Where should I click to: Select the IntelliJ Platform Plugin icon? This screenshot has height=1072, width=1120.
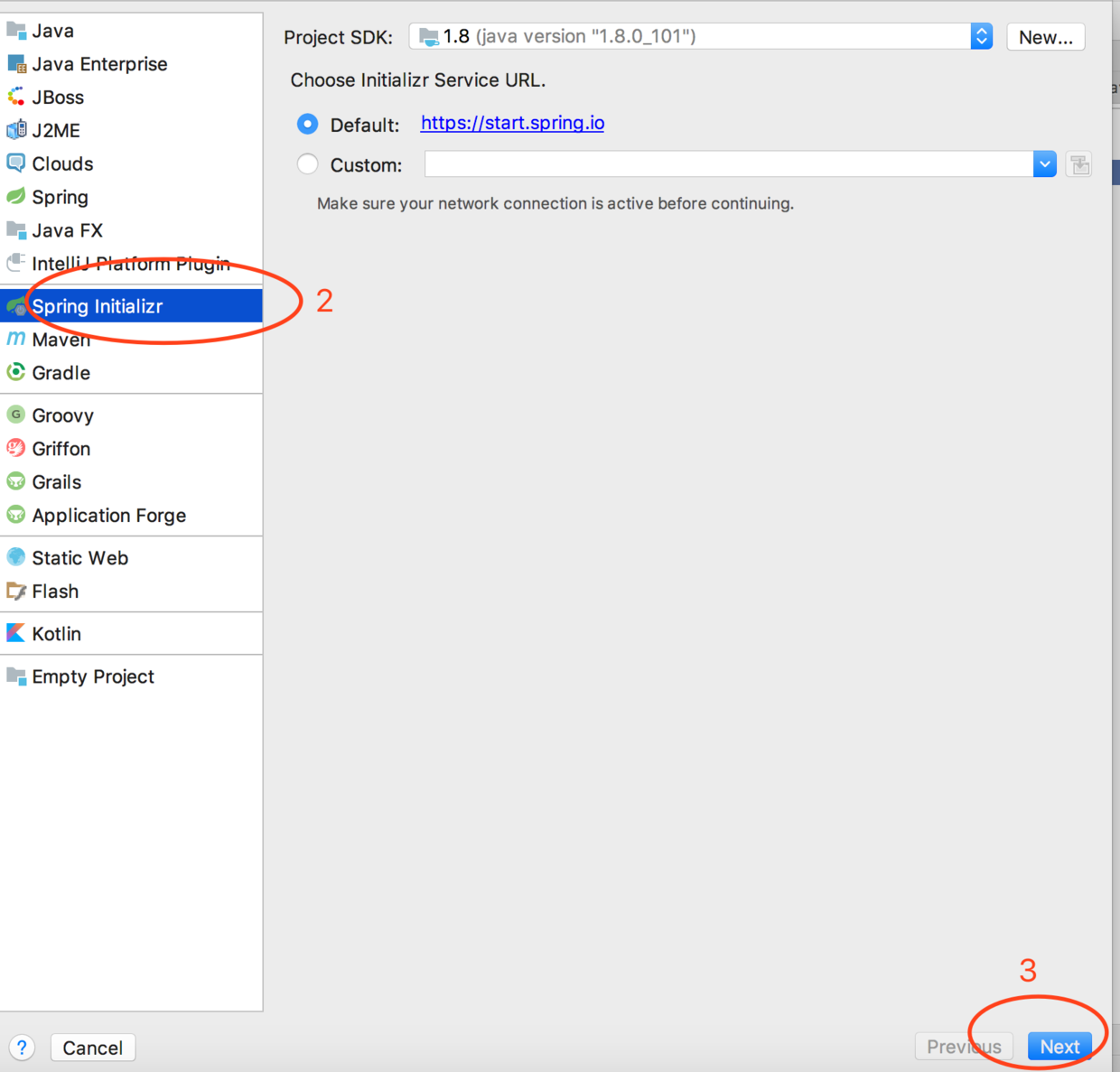[x=16, y=263]
